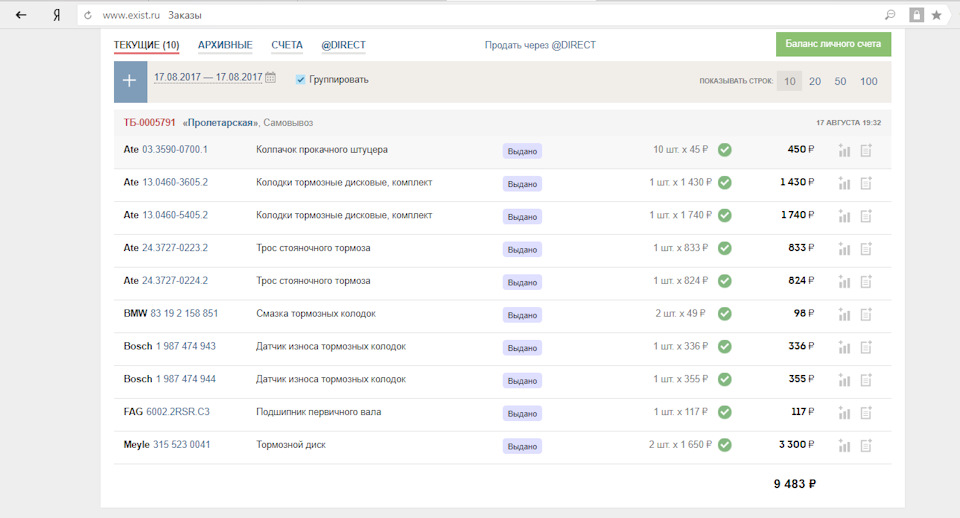Click the lock/protect icon in address bar
This screenshot has width=960, height=518.
[916, 15]
